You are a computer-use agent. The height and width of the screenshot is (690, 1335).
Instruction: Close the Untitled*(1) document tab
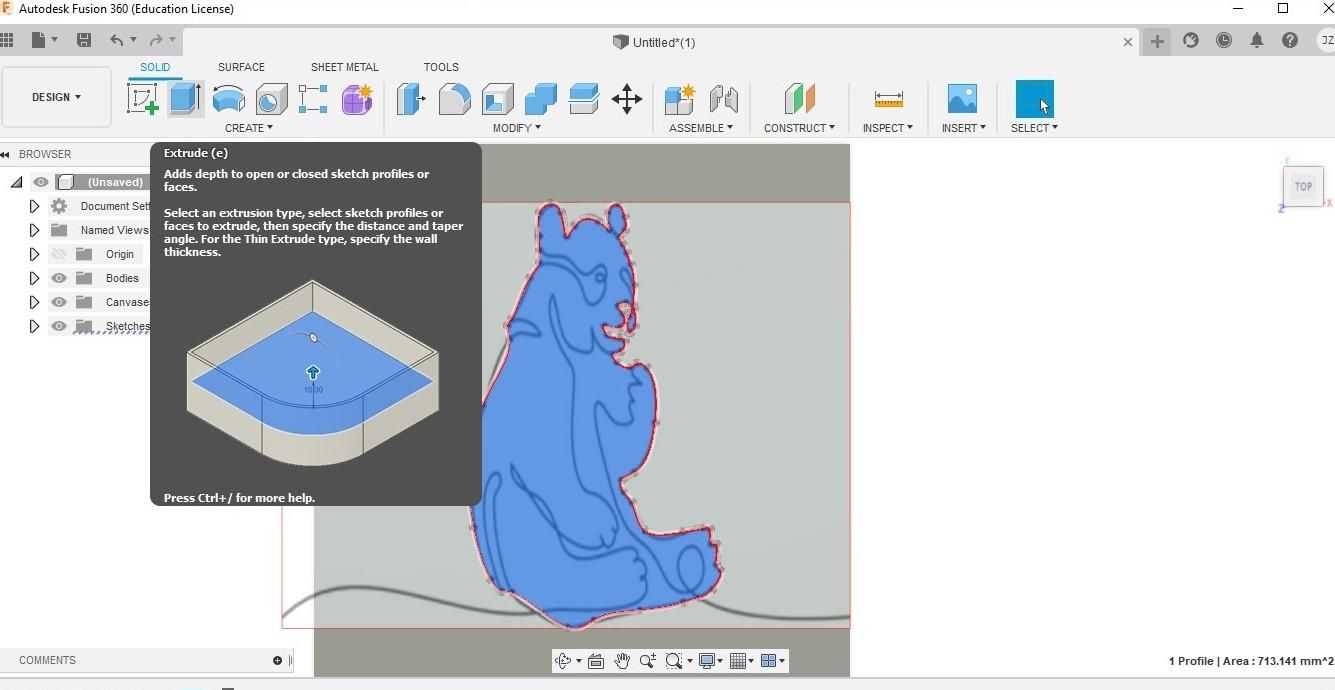tap(1128, 42)
